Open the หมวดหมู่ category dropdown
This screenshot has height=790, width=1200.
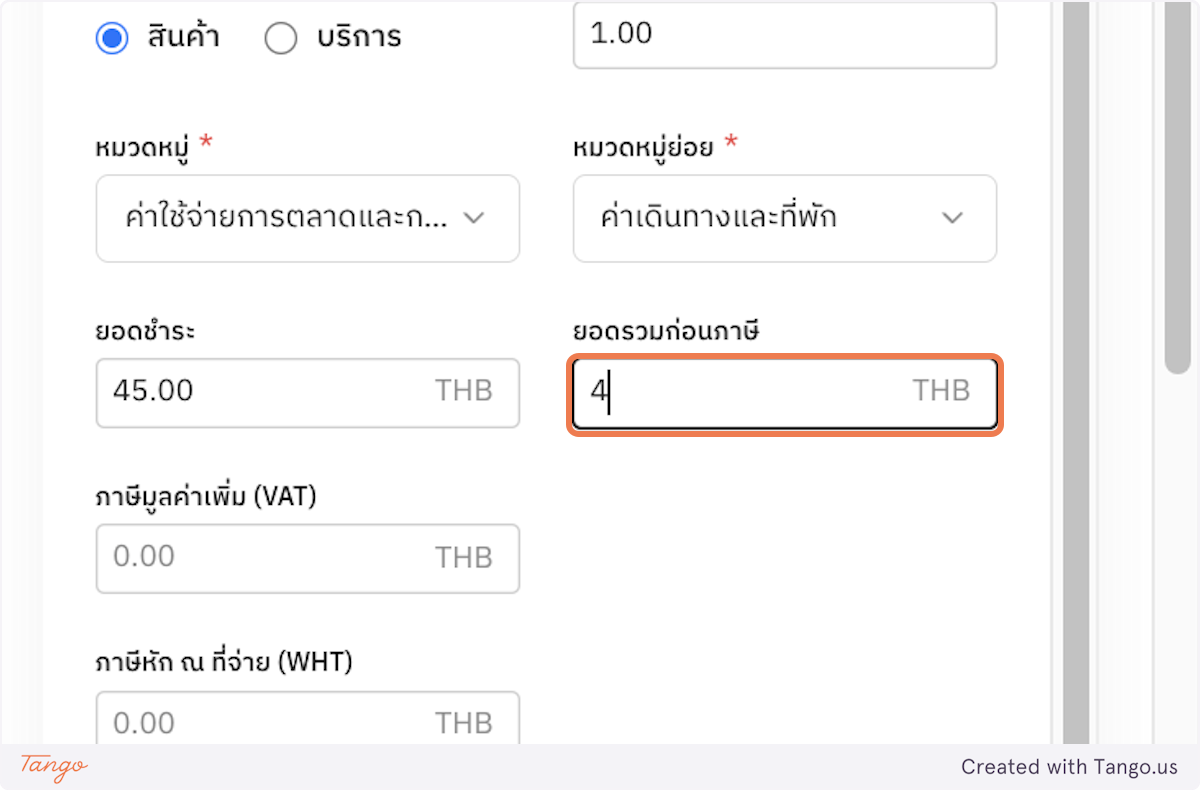click(307, 218)
